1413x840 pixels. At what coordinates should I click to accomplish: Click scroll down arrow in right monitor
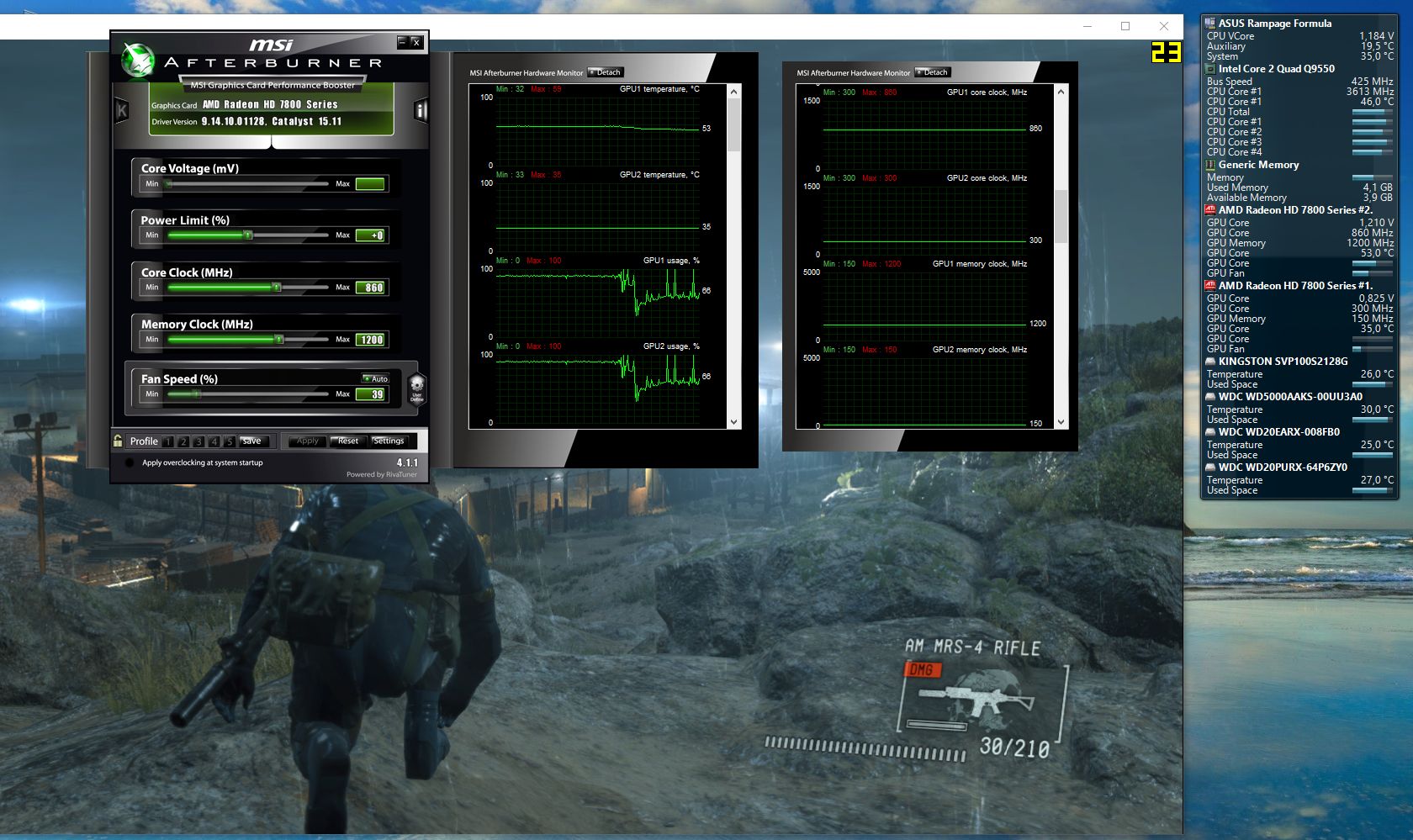click(x=1061, y=422)
